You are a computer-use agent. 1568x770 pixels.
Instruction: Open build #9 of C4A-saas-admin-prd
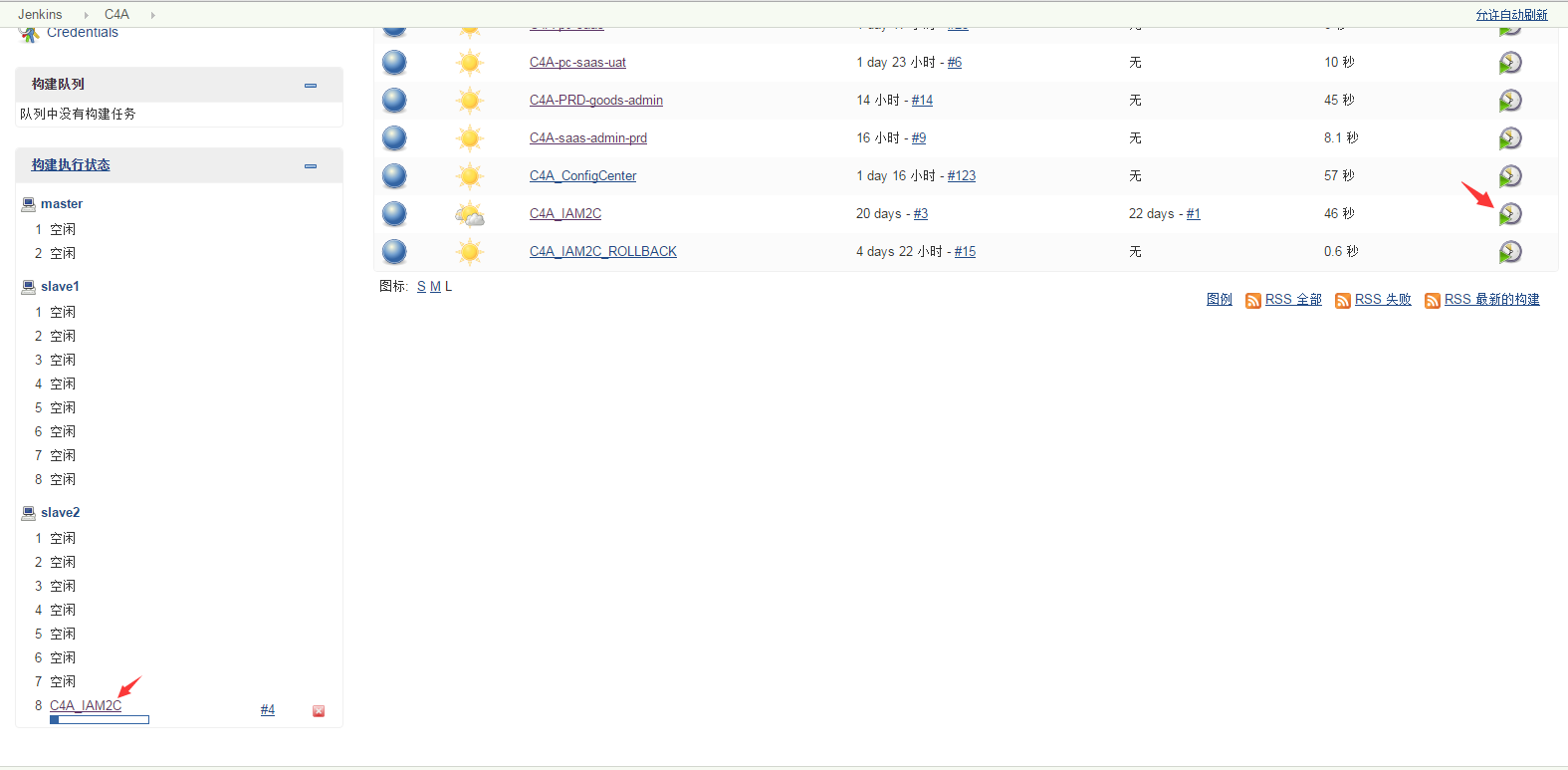point(919,138)
